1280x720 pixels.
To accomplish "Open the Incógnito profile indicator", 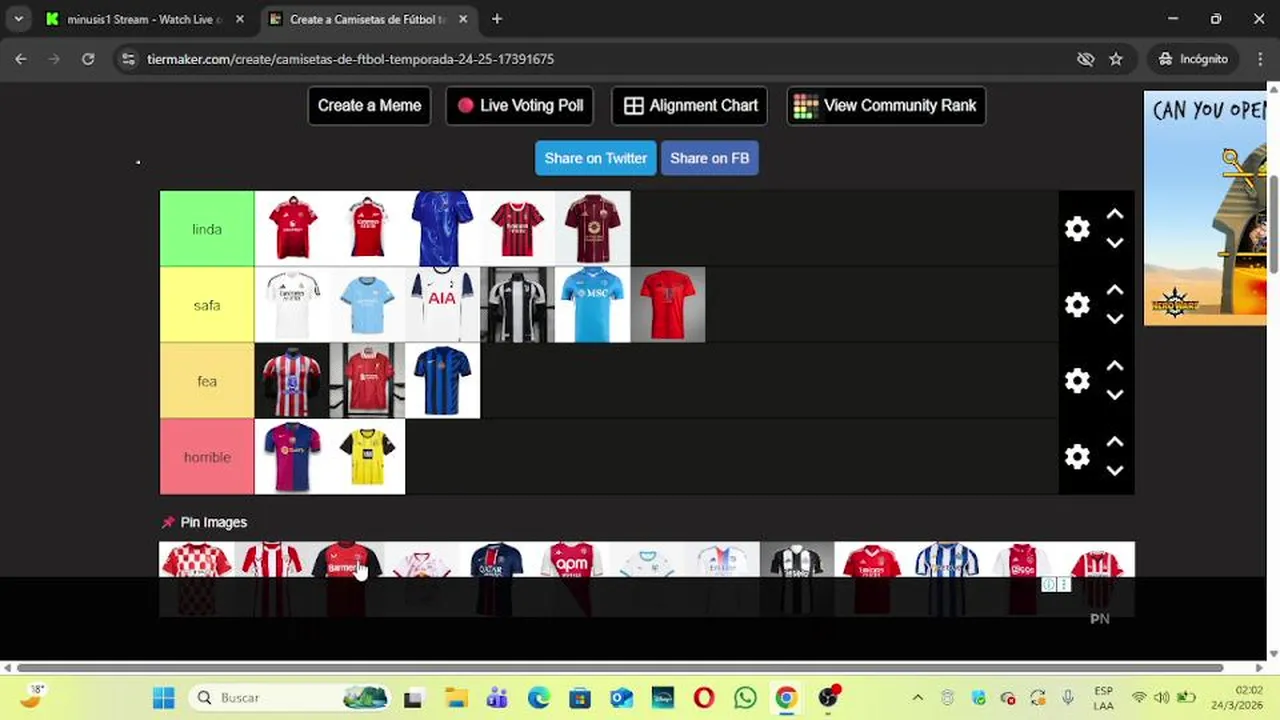I will (x=1192, y=59).
